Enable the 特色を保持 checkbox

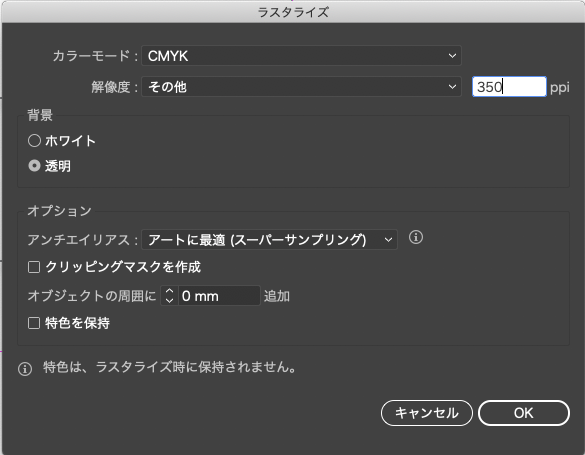[x=34, y=323]
